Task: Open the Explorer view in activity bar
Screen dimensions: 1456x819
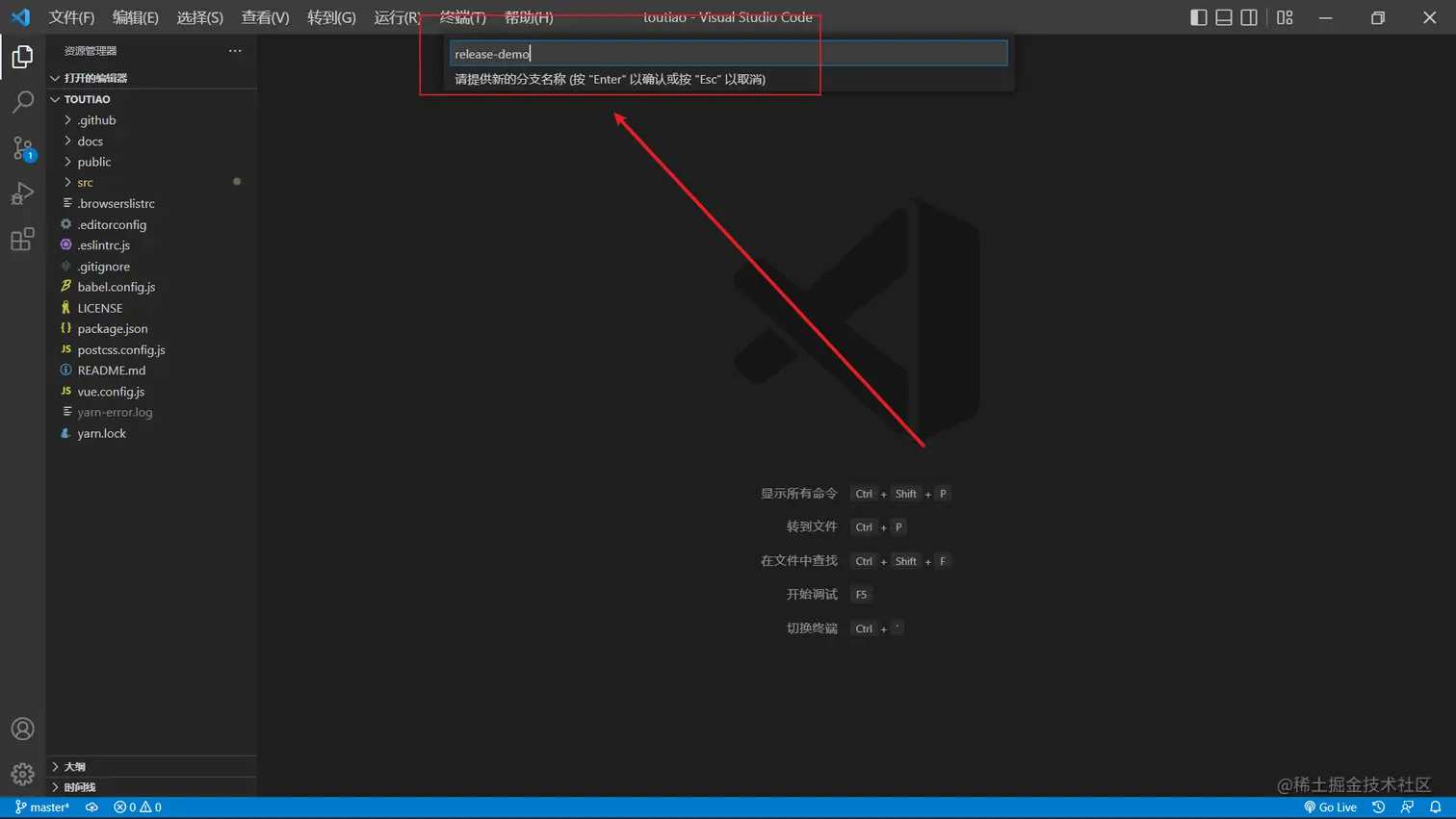Action: [22, 57]
